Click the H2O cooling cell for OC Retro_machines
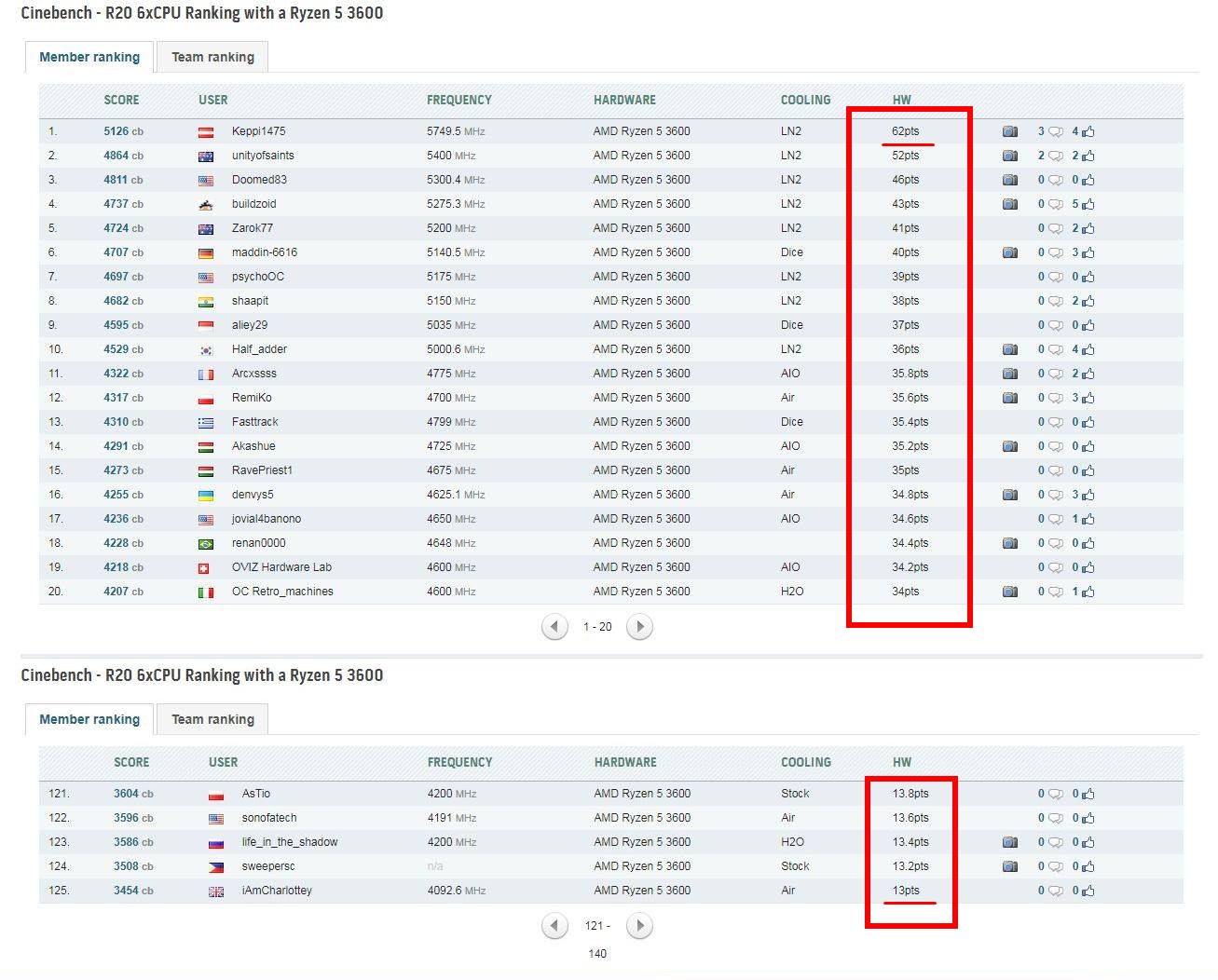1218x980 pixels. click(x=791, y=592)
